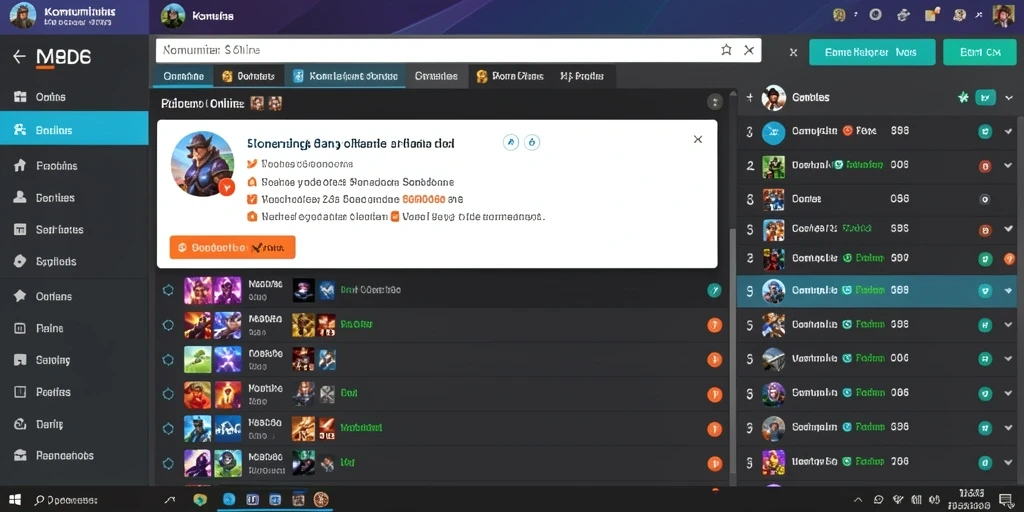Click the small teal button in the Gonbies header
Image resolution: width=1024 pixels, height=512 pixels.
985,98
